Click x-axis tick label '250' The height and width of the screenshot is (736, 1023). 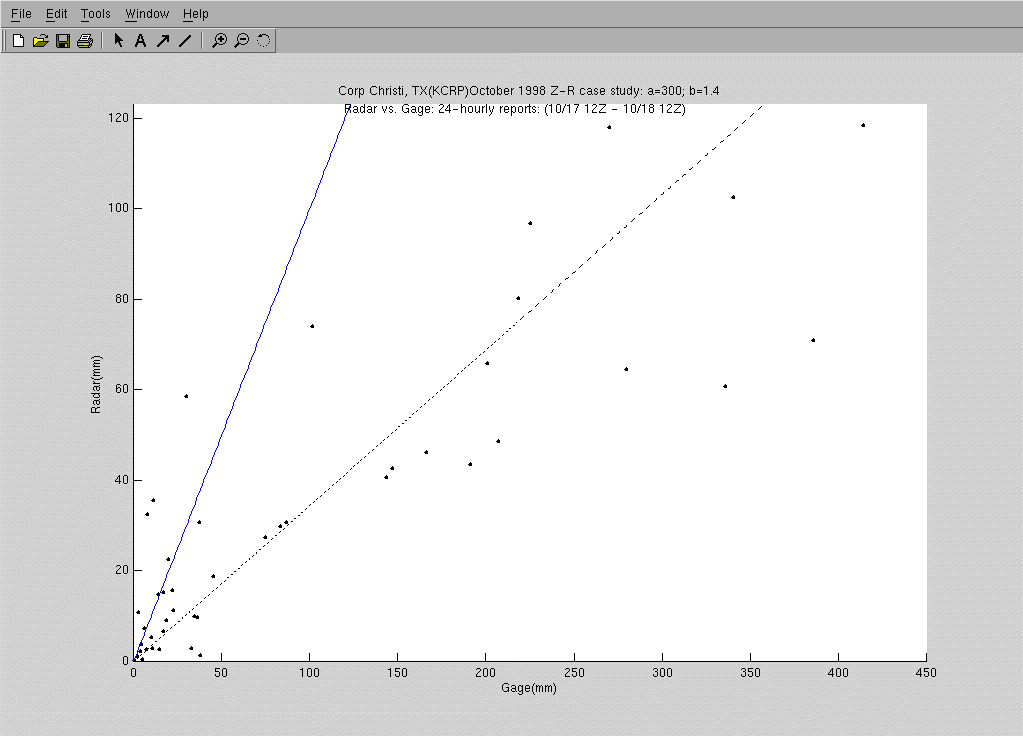click(574, 673)
